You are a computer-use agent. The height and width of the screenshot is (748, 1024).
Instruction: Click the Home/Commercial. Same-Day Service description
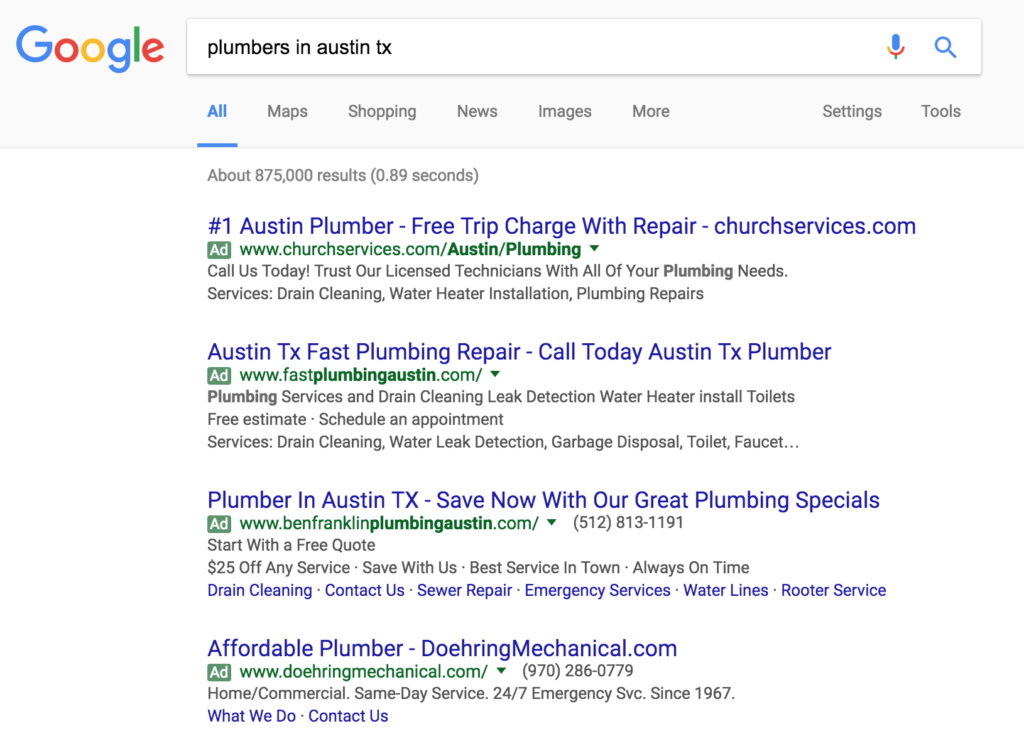point(471,694)
